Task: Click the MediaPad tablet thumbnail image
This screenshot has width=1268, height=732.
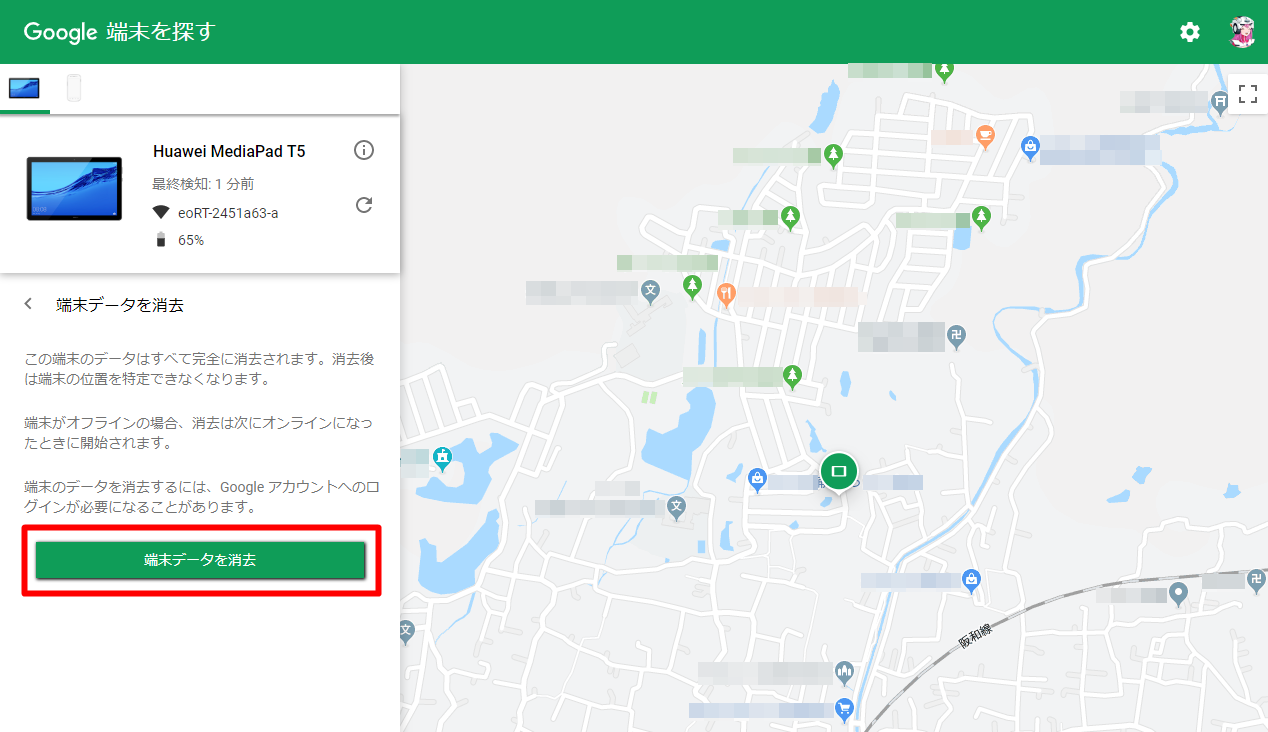Action: (x=74, y=188)
